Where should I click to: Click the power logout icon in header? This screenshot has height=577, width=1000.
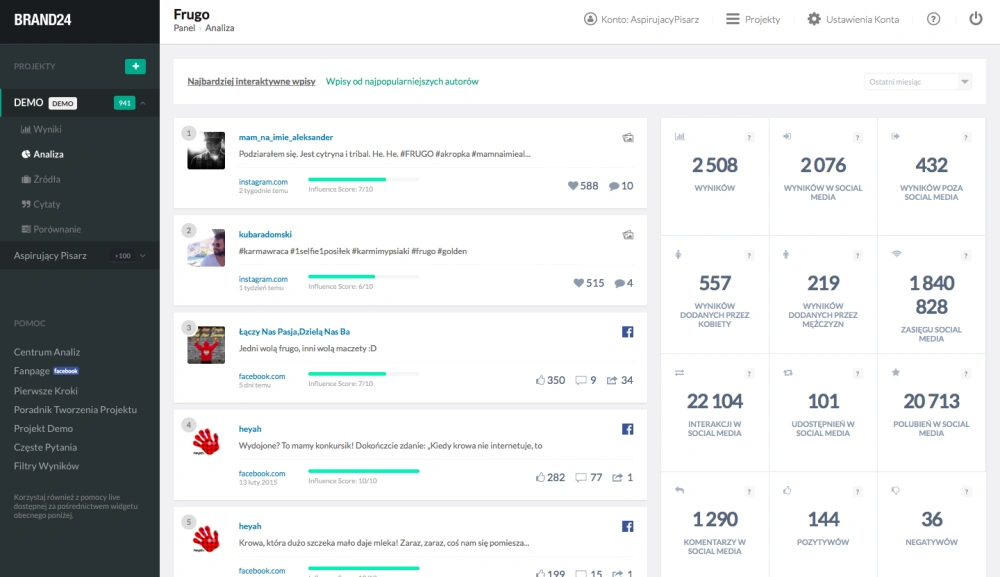point(975,19)
